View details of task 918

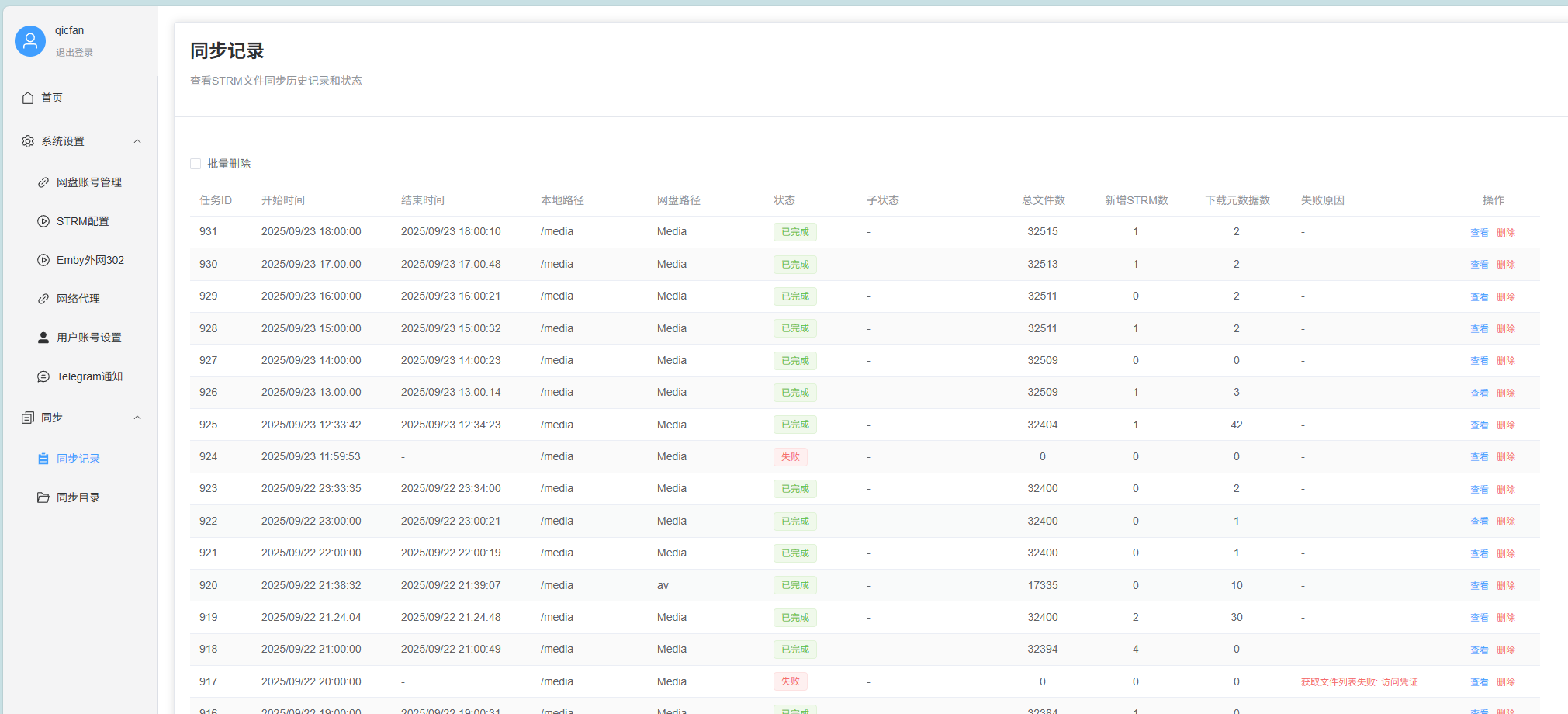click(x=1480, y=650)
